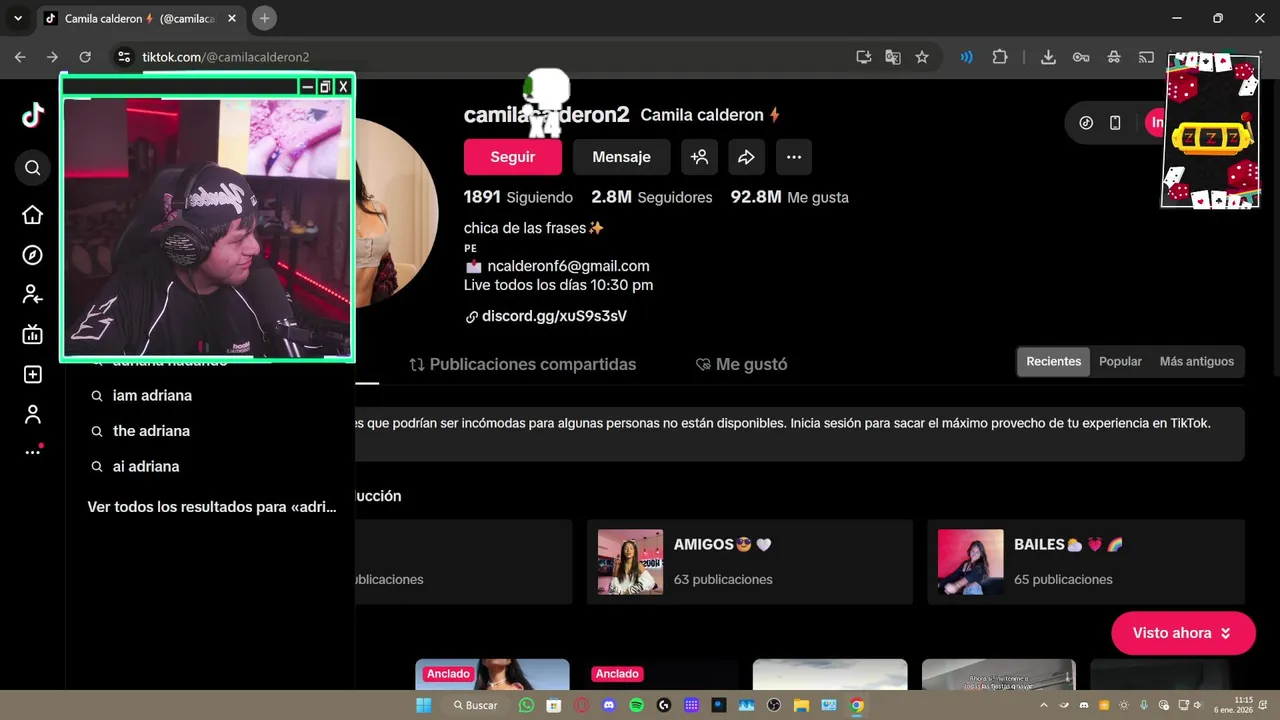
Task: Expand the tab search dropdown arrow
Action: pos(17,18)
